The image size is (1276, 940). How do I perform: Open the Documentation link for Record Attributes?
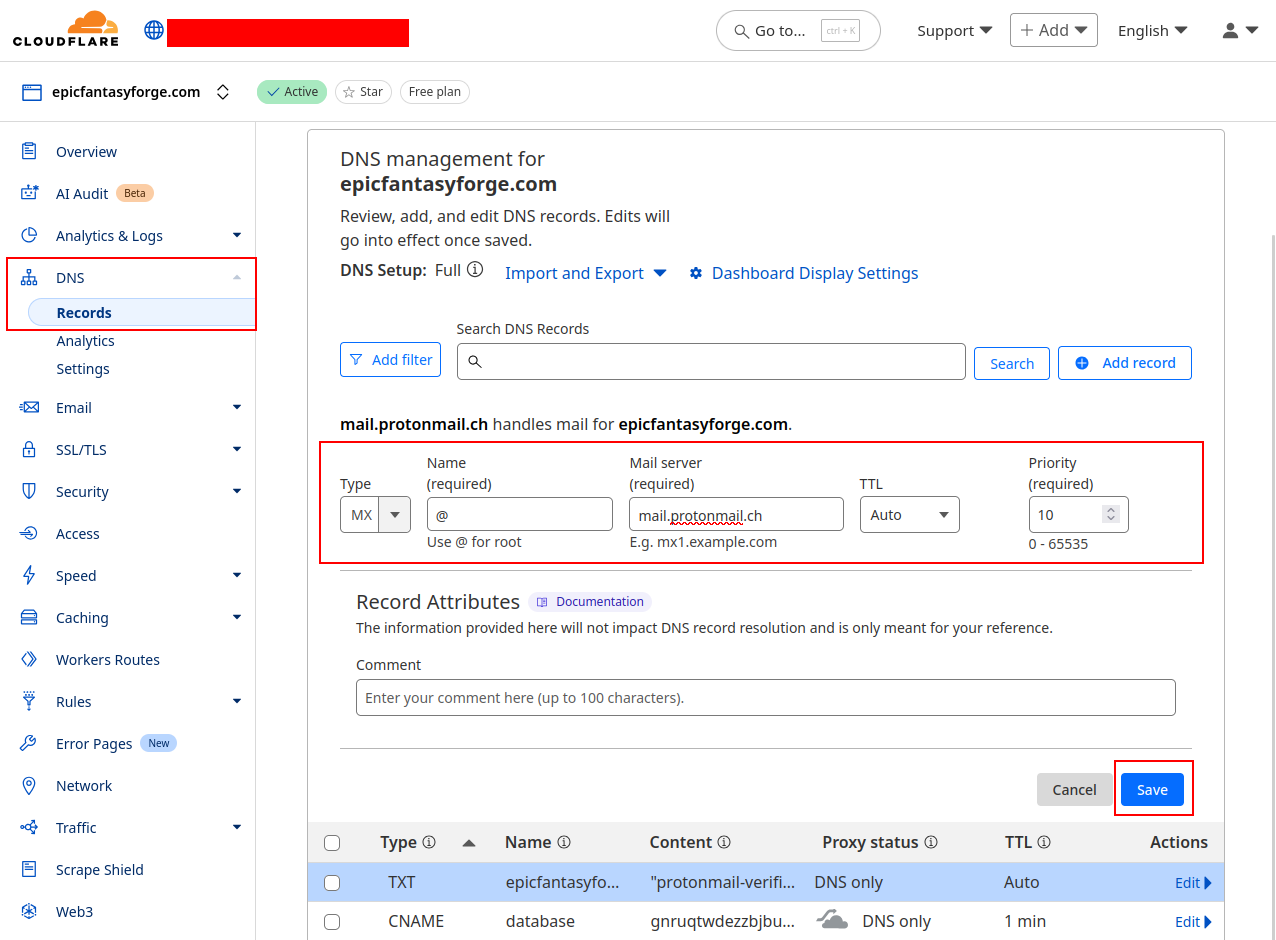click(590, 601)
